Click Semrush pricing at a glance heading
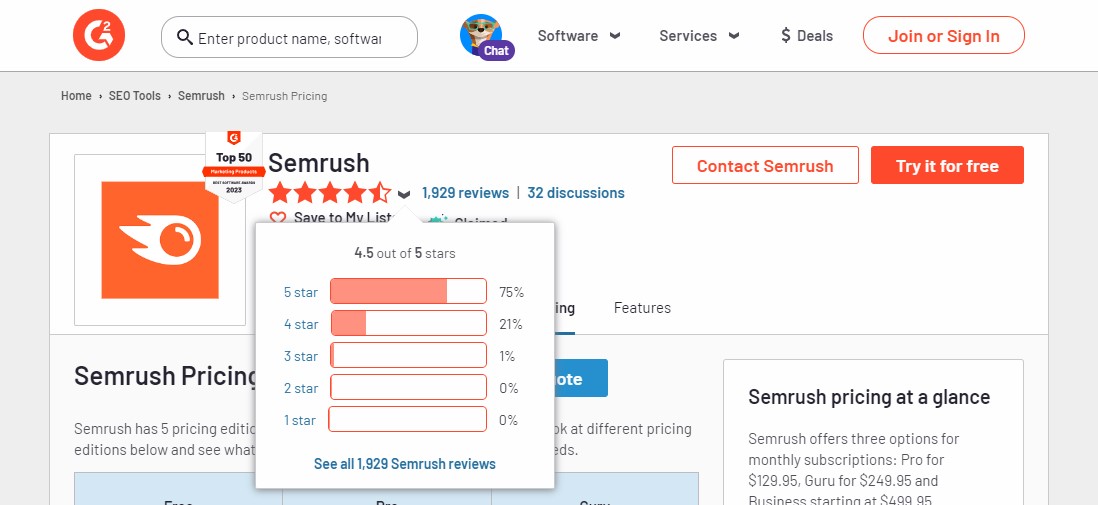The height and width of the screenshot is (505, 1098). pyautogui.click(x=869, y=397)
